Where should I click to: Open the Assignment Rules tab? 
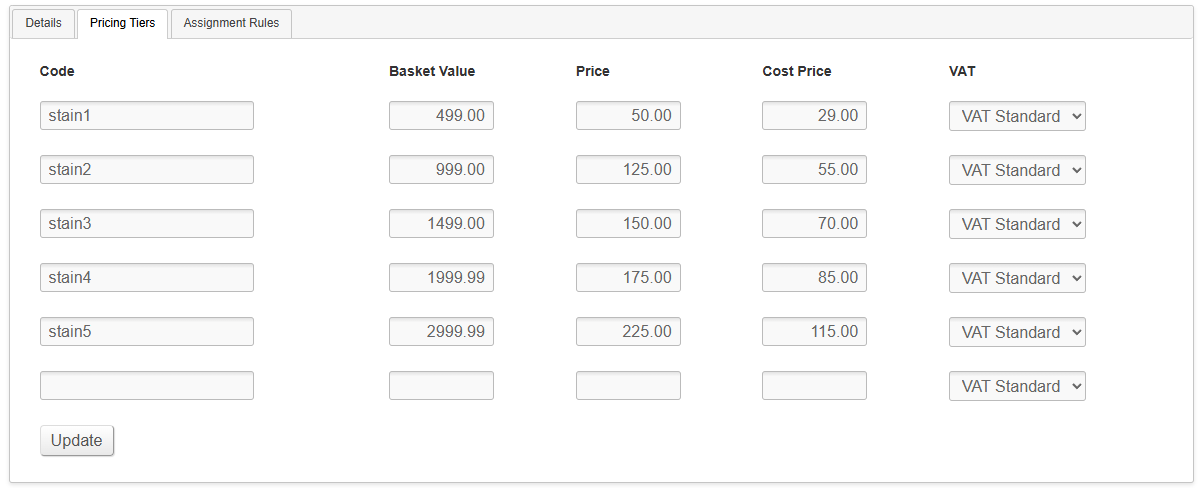(231, 23)
